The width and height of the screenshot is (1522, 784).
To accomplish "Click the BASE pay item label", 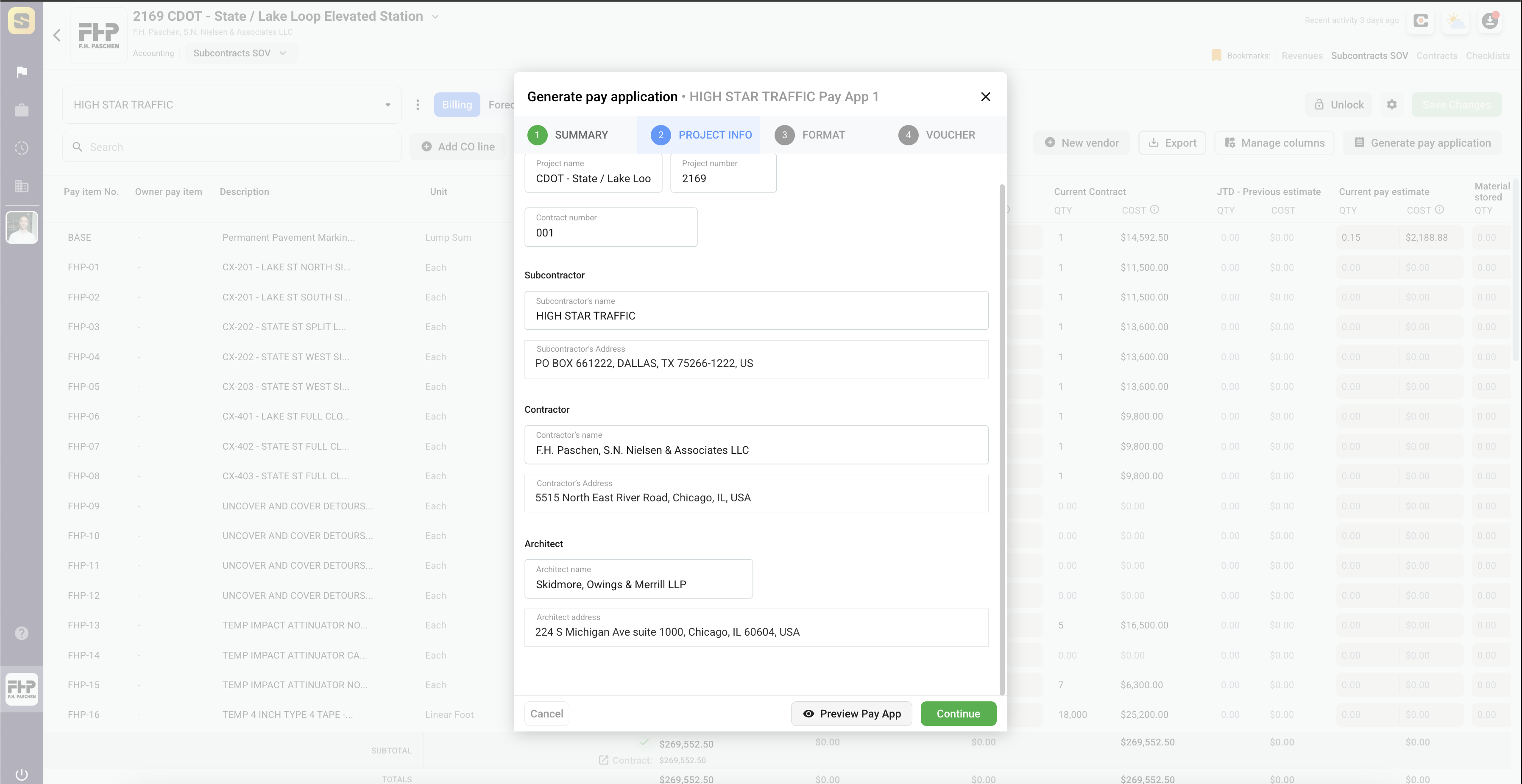I will (x=79, y=237).
